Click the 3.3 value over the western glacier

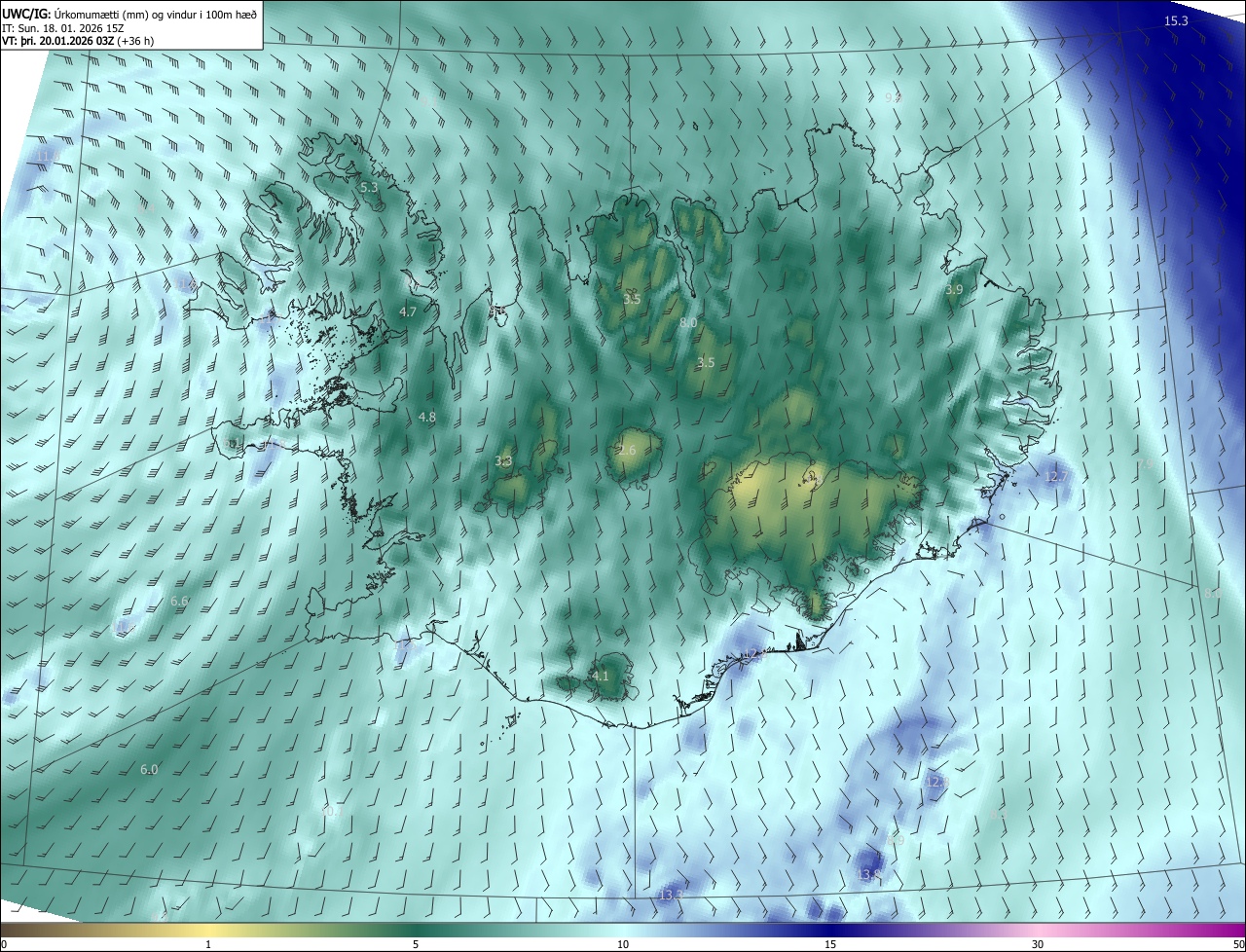click(x=503, y=460)
